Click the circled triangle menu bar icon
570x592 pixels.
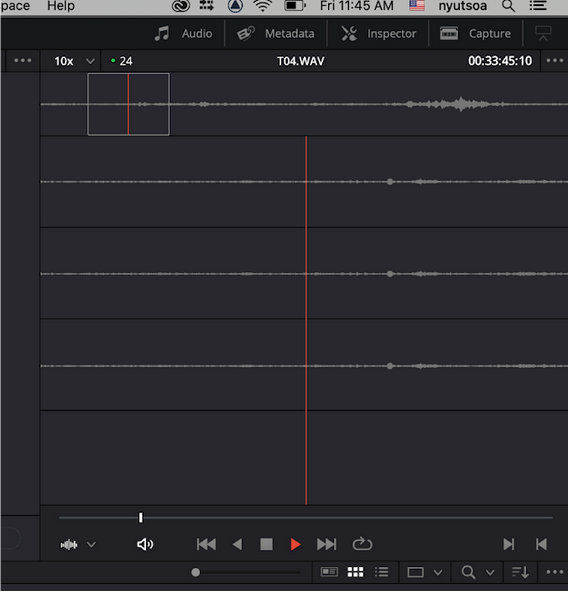pos(235,6)
